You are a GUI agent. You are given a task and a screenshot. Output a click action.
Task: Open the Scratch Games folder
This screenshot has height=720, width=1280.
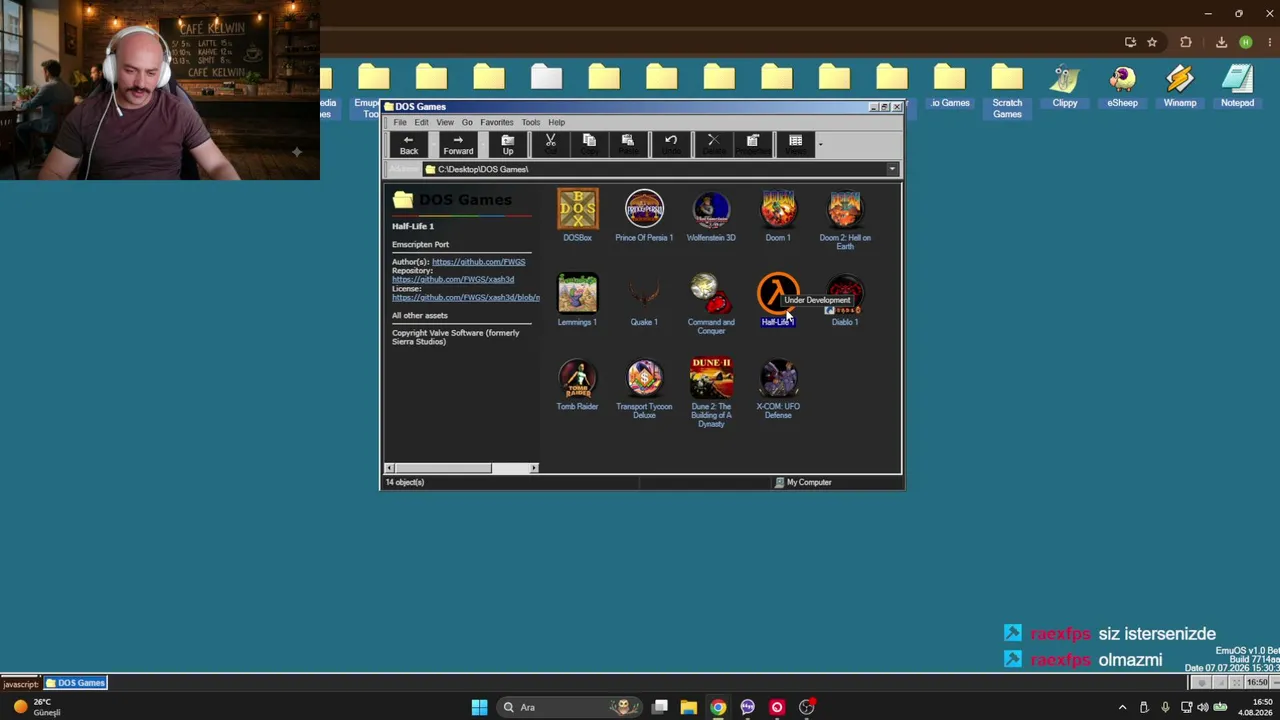1007,78
